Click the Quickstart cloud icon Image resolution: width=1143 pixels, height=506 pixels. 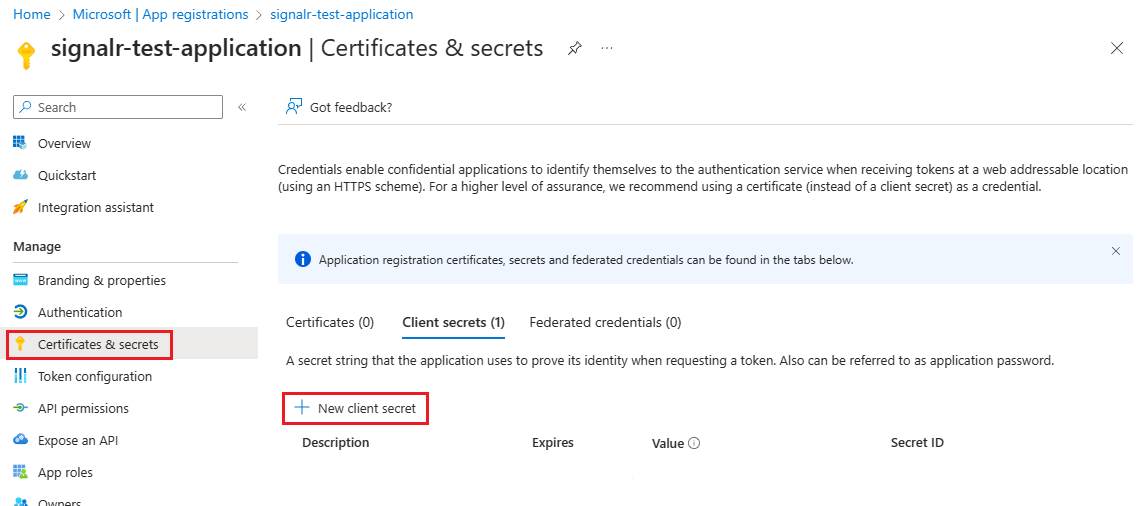[20, 175]
